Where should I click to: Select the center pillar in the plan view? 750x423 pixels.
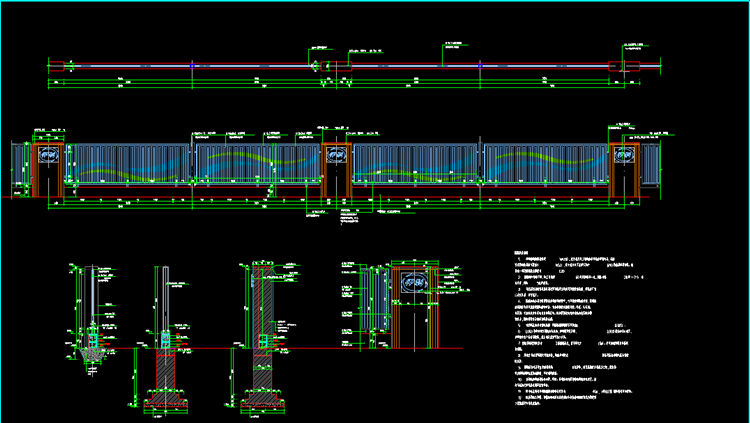pos(337,66)
